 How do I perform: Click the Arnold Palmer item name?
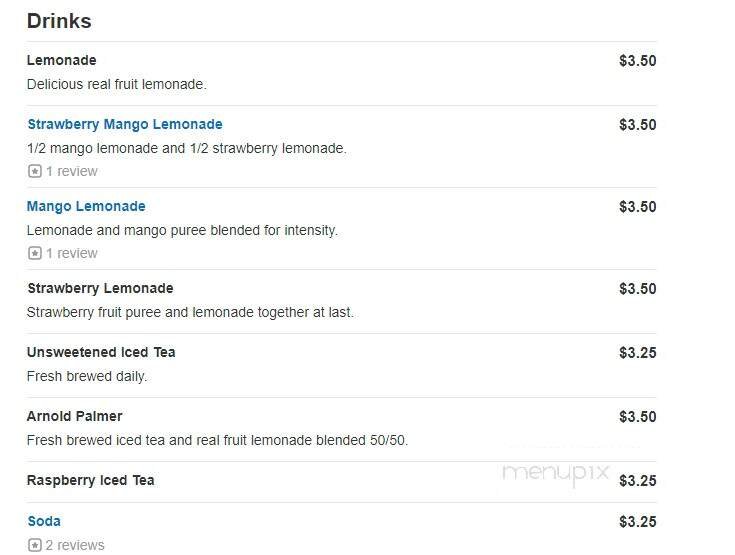(x=74, y=417)
